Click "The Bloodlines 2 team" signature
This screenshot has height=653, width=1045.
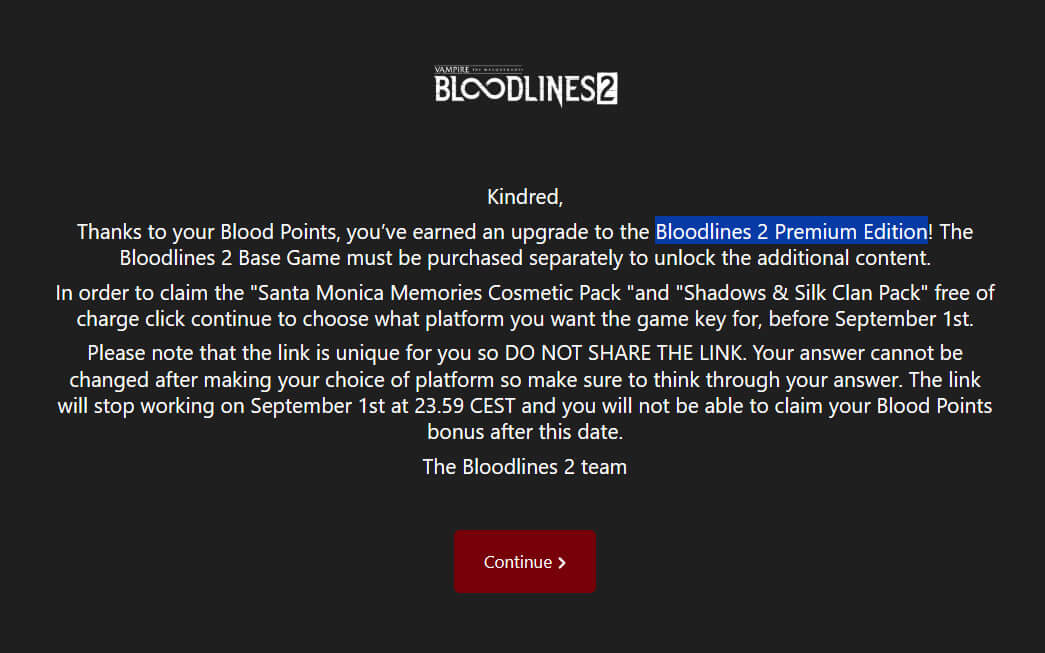[x=525, y=466]
